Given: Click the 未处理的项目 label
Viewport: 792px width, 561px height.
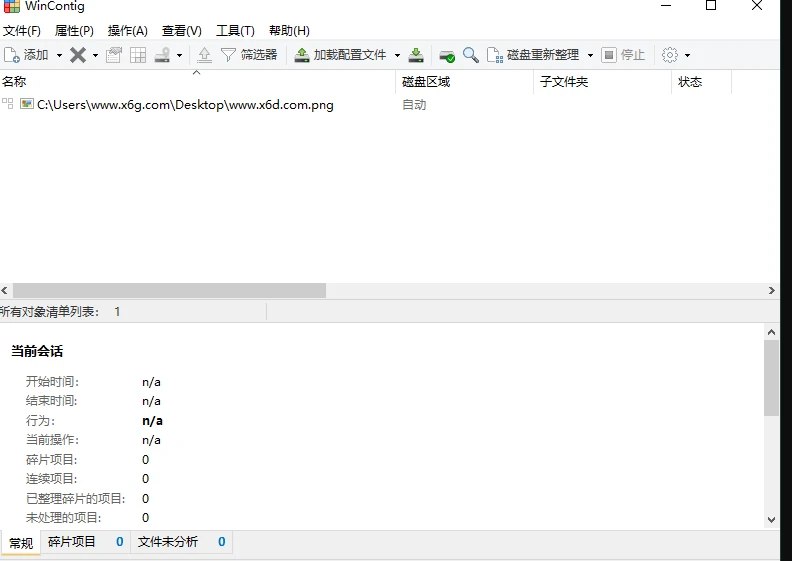Looking at the screenshot, I should (64, 518).
